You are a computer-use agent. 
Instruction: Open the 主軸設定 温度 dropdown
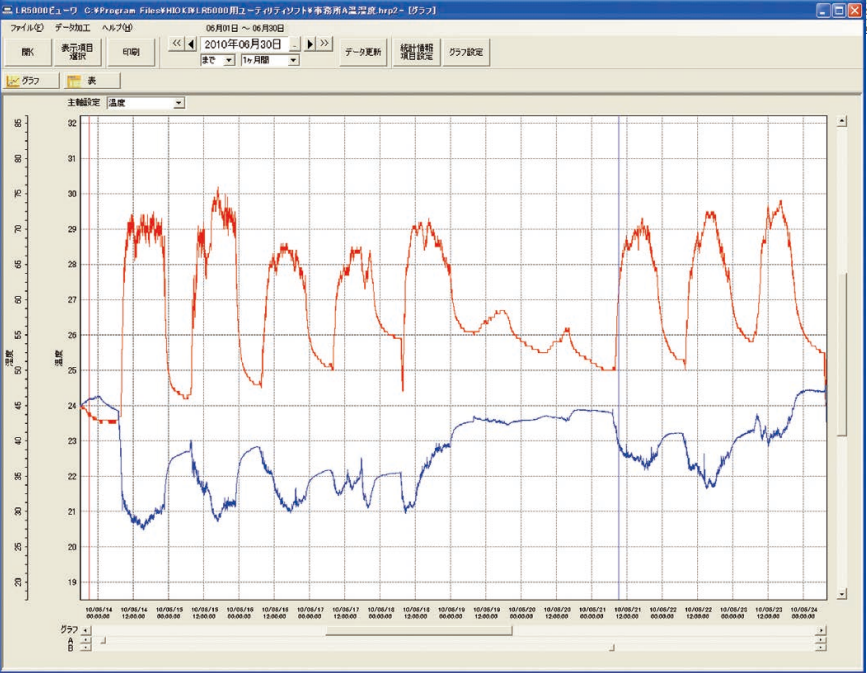click(179, 102)
